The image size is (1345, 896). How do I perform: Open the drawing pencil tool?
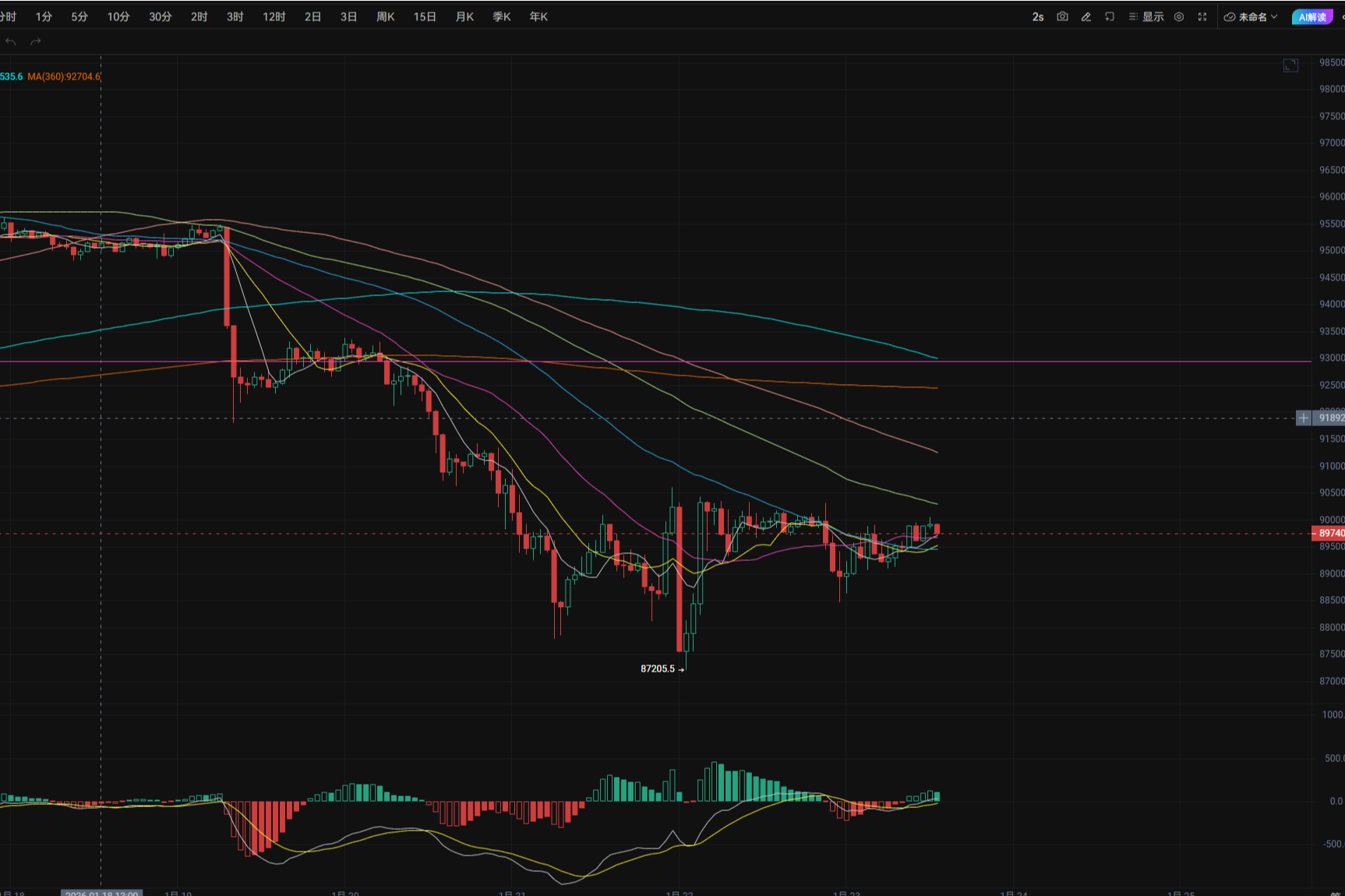point(1086,16)
